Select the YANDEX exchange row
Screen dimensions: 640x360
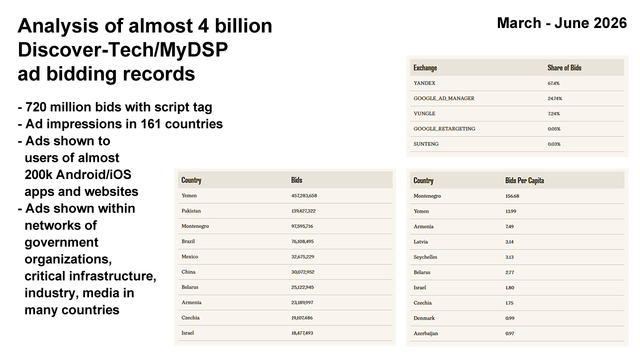tap(517, 83)
